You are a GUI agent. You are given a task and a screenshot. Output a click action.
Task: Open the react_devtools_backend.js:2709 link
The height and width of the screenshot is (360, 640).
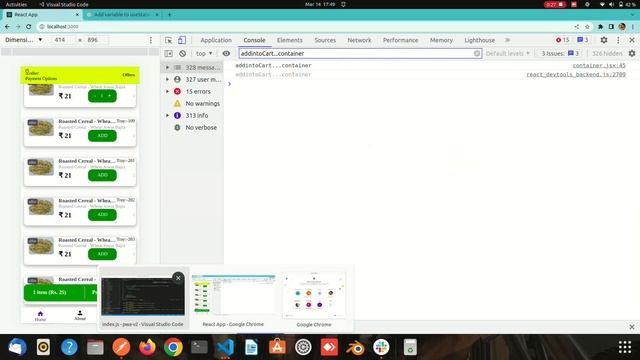[x=576, y=75]
